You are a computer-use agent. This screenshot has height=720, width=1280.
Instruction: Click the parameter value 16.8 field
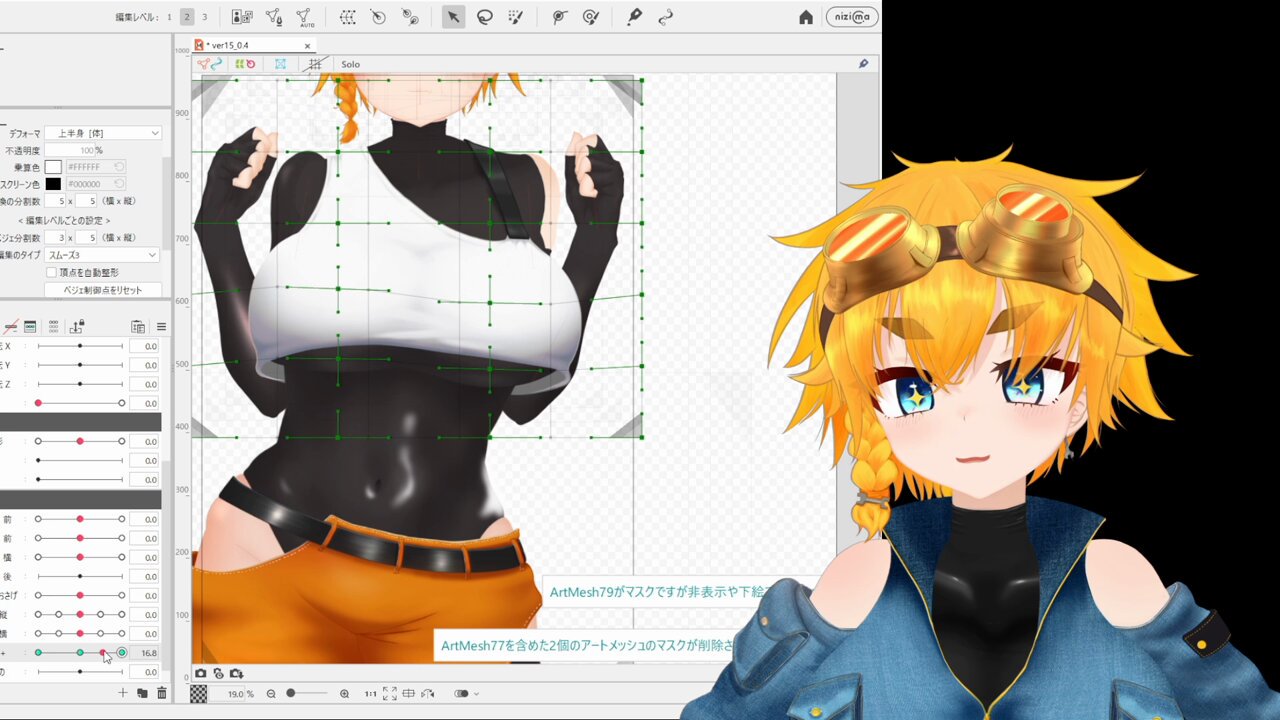point(145,653)
